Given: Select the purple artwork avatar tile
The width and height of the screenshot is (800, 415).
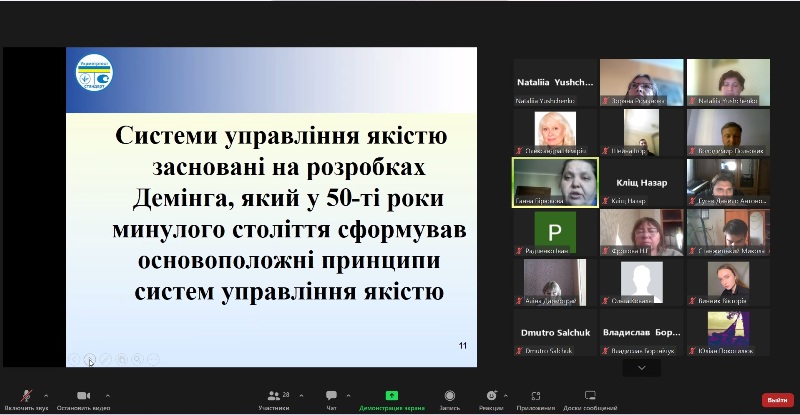Looking at the screenshot, I should 729,332.
